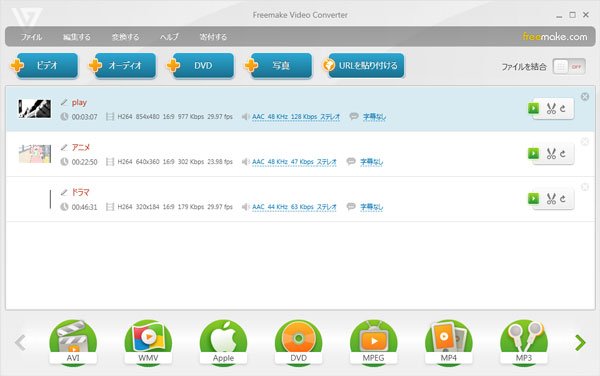Select the ドラマ file name
Viewport: 600px width, 376px height.
coord(81,192)
